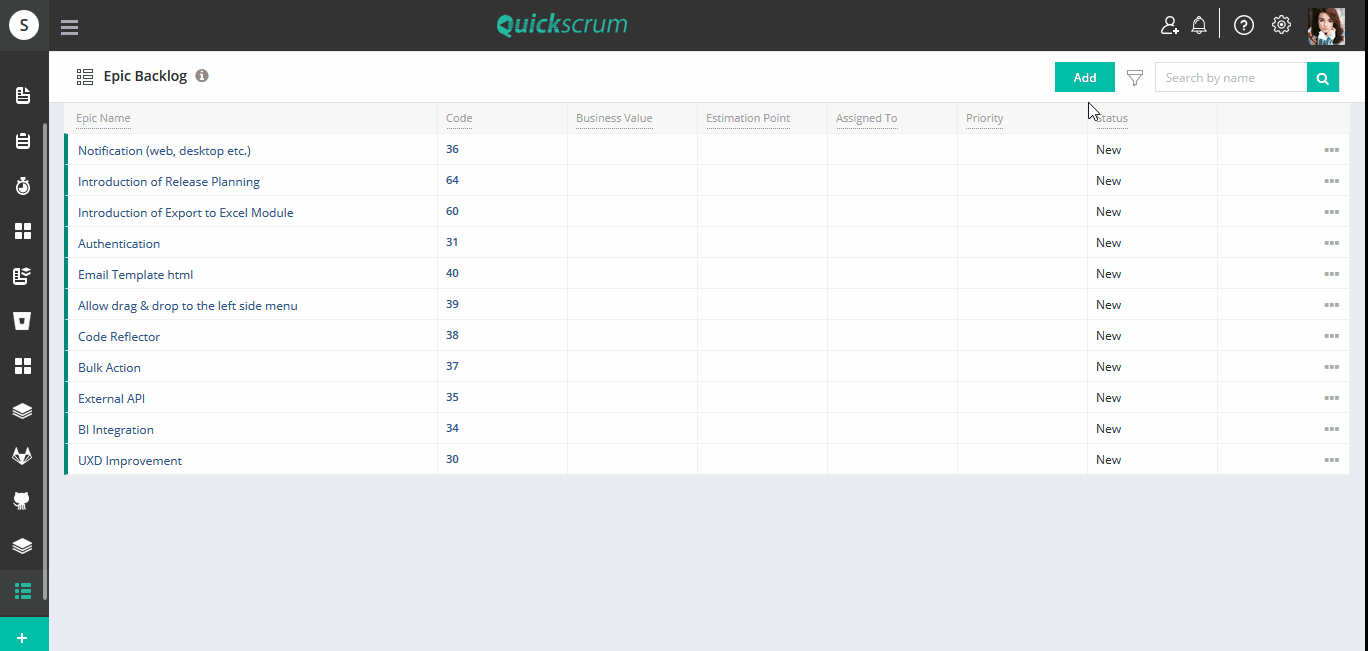Select the Epic Backlog list icon in sidebar
The width and height of the screenshot is (1368, 651).
pyautogui.click(x=23, y=590)
